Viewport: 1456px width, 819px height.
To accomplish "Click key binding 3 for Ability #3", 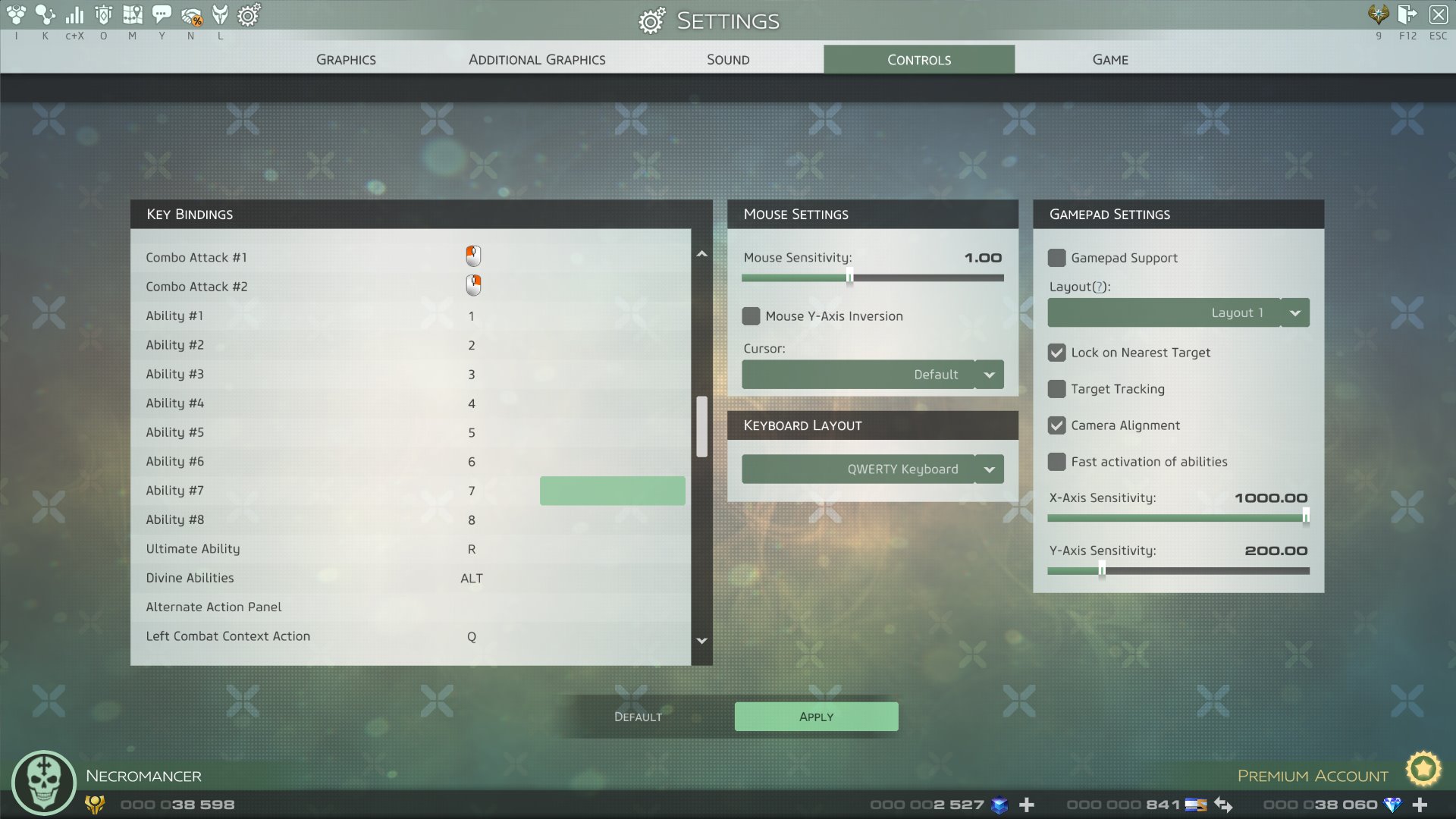I will pos(471,375).
